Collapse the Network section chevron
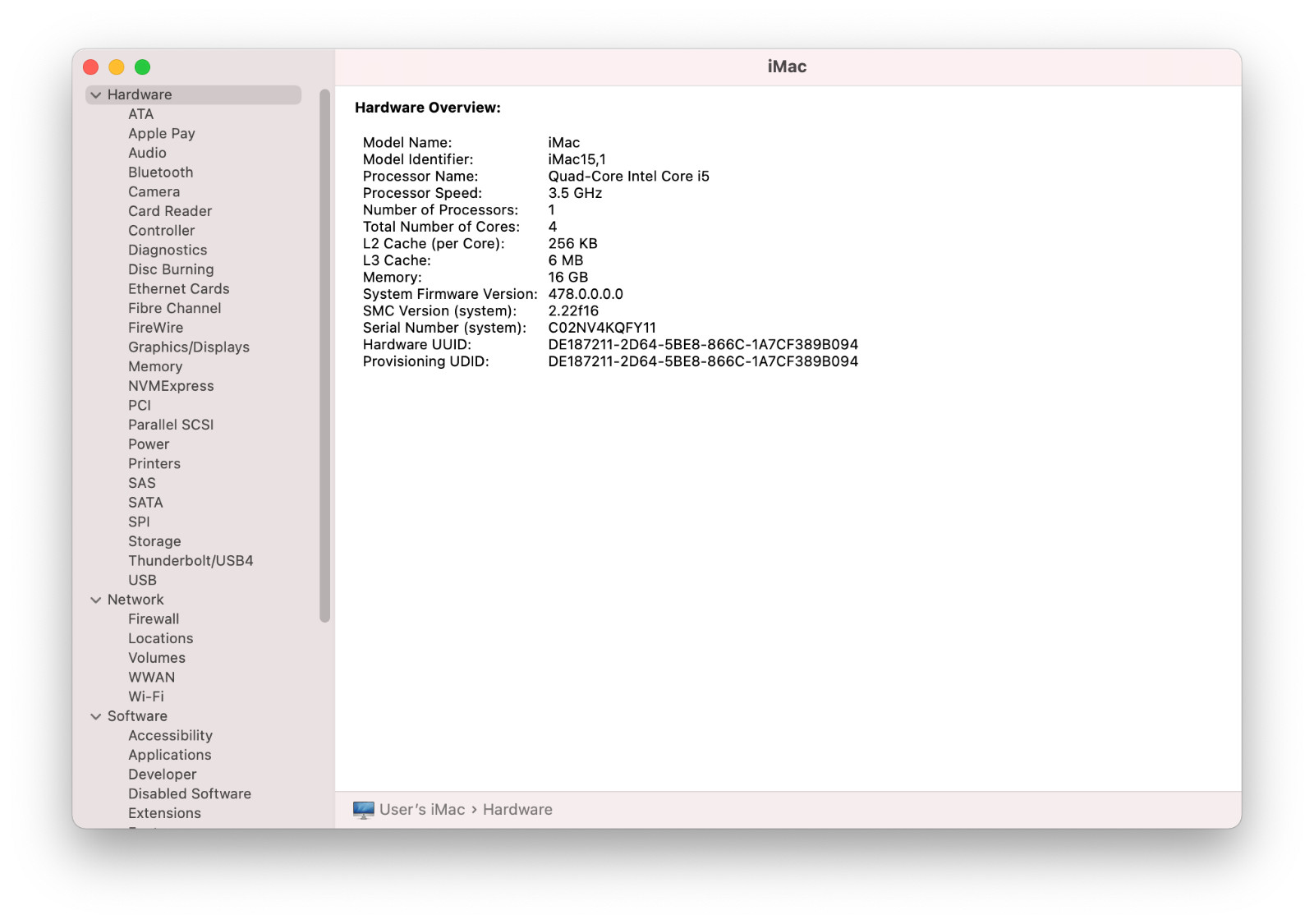The image size is (1314, 924). tap(96, 600)
